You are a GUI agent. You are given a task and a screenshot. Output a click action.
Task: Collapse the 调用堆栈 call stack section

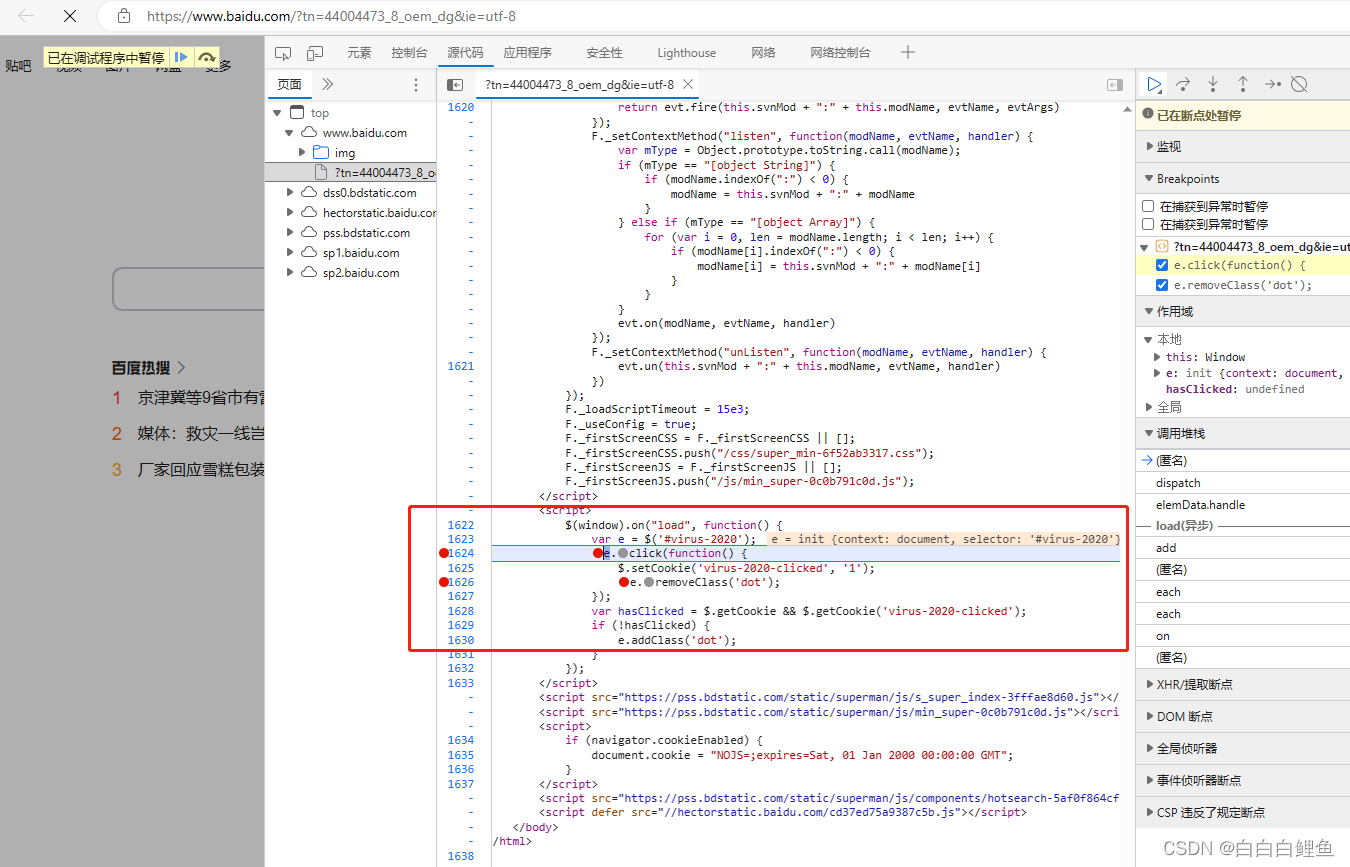[1149, 434]
